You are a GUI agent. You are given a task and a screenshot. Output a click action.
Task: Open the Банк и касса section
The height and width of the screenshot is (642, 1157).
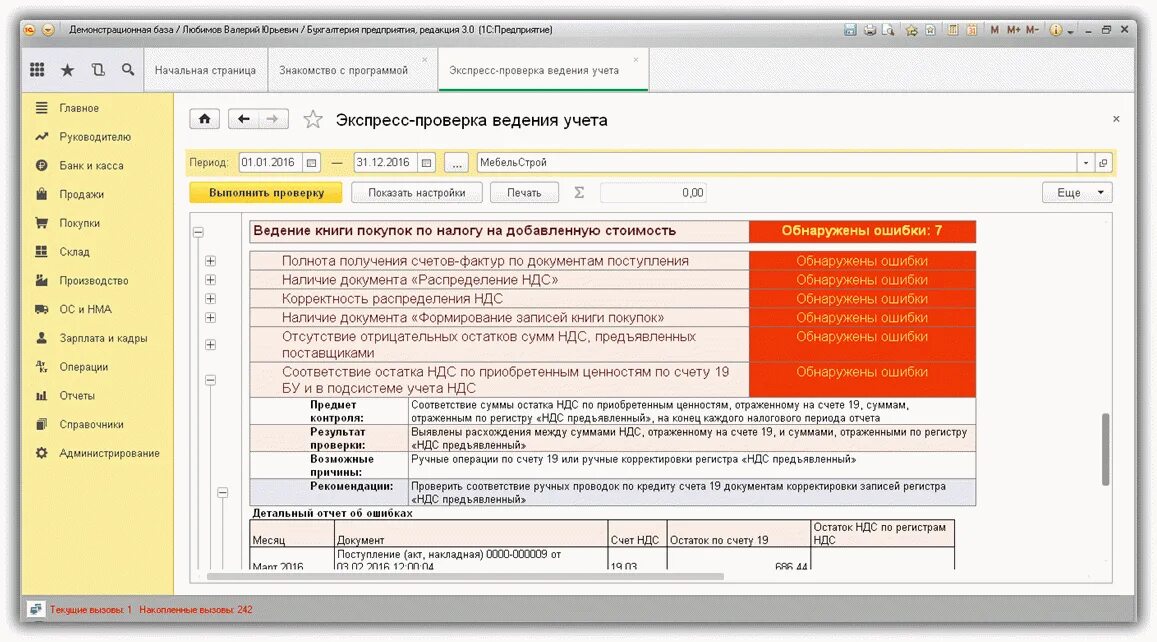click(91, 165)
